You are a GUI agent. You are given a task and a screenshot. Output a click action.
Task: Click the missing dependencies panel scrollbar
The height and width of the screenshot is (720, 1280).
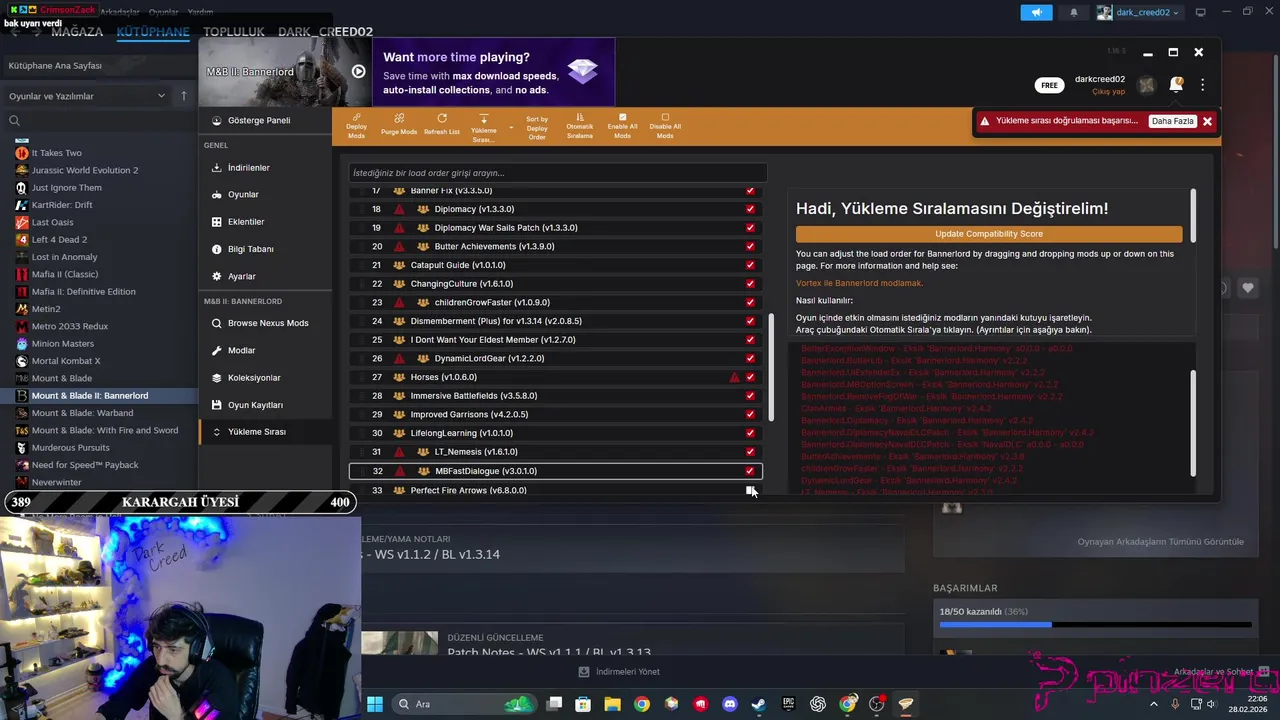click(x=1192, y=423)
